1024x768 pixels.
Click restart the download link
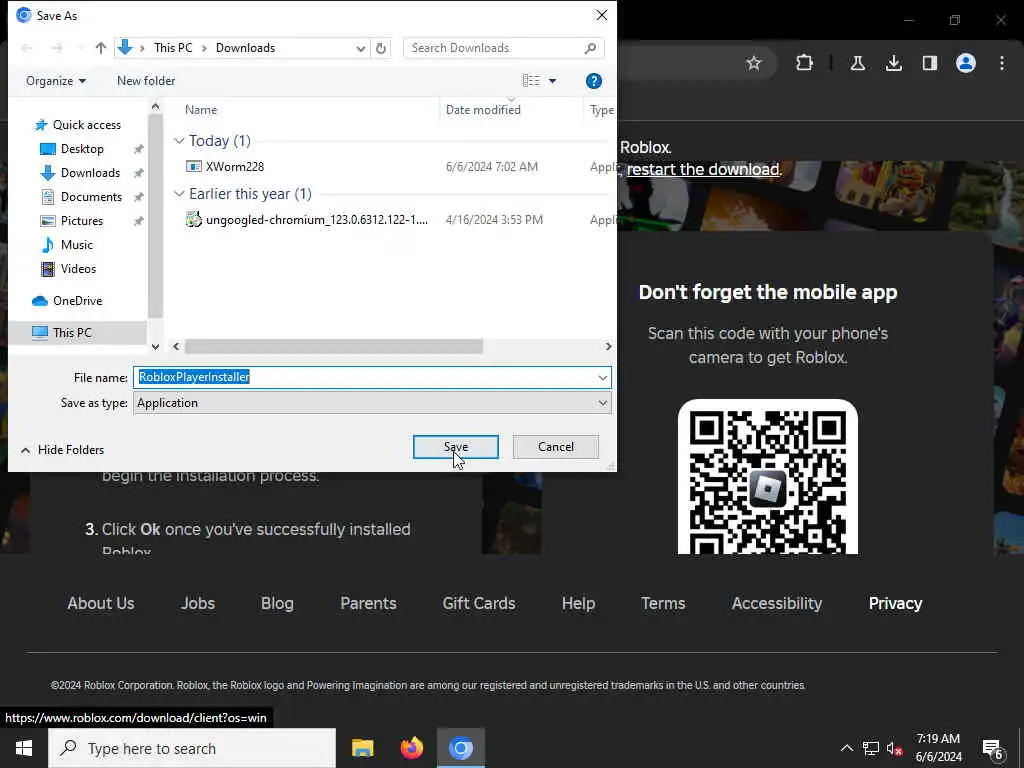[x=703, y=169]
